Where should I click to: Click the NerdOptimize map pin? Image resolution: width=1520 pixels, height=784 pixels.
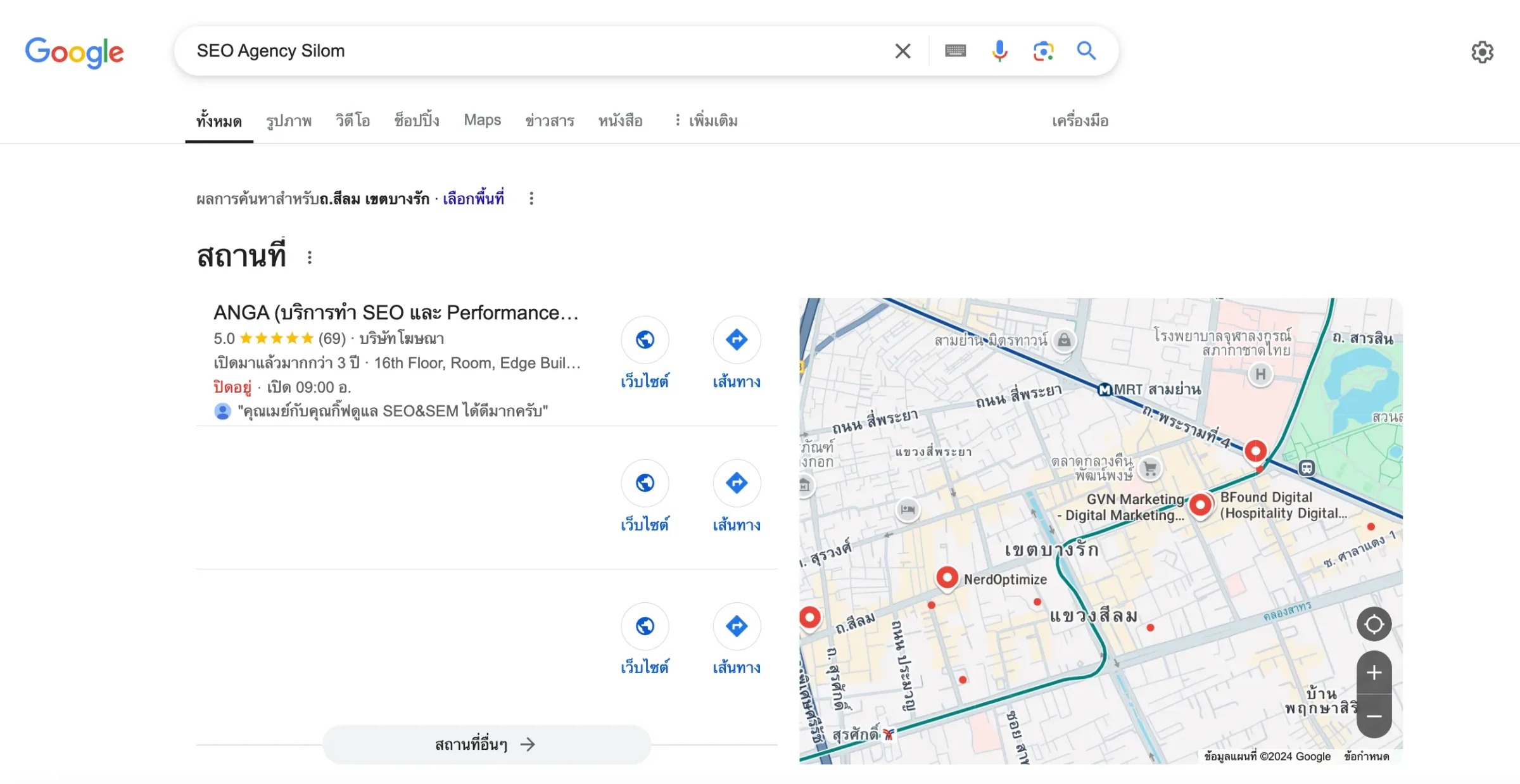pos(947,578)
